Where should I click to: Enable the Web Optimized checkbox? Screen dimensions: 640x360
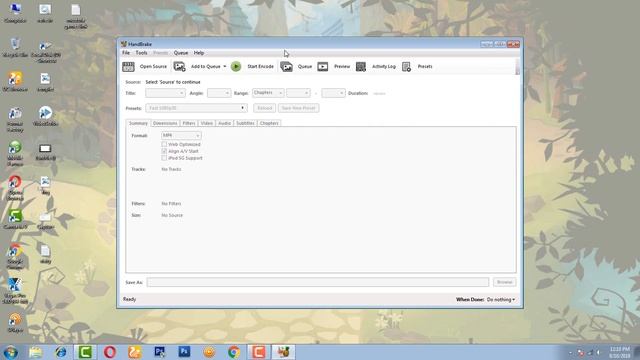164,144
